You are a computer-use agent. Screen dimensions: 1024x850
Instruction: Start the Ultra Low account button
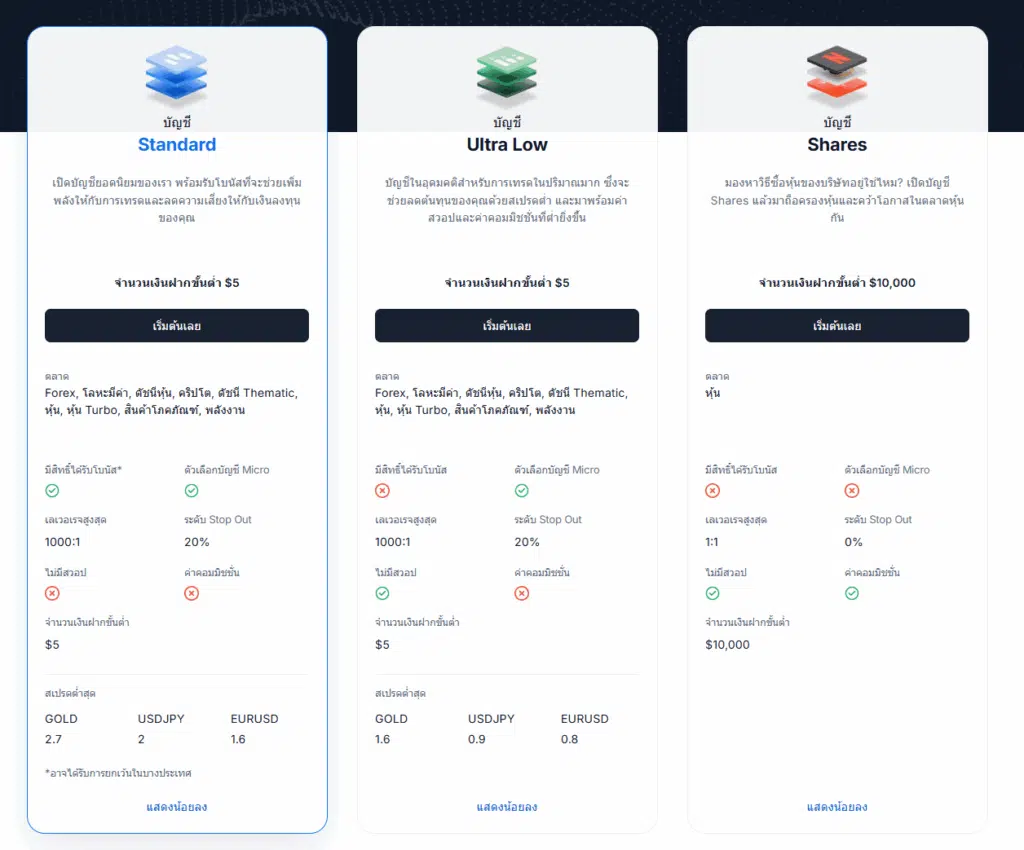pyautogui.click(x=507, y=325)
